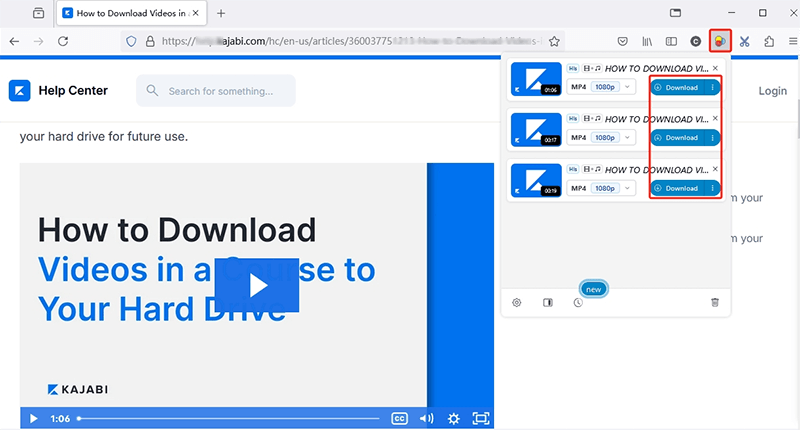Screen dimensions: 800x430
Task: Expand MP4 1080p dropdown for 01:06 video
Action: coord(601,87)
